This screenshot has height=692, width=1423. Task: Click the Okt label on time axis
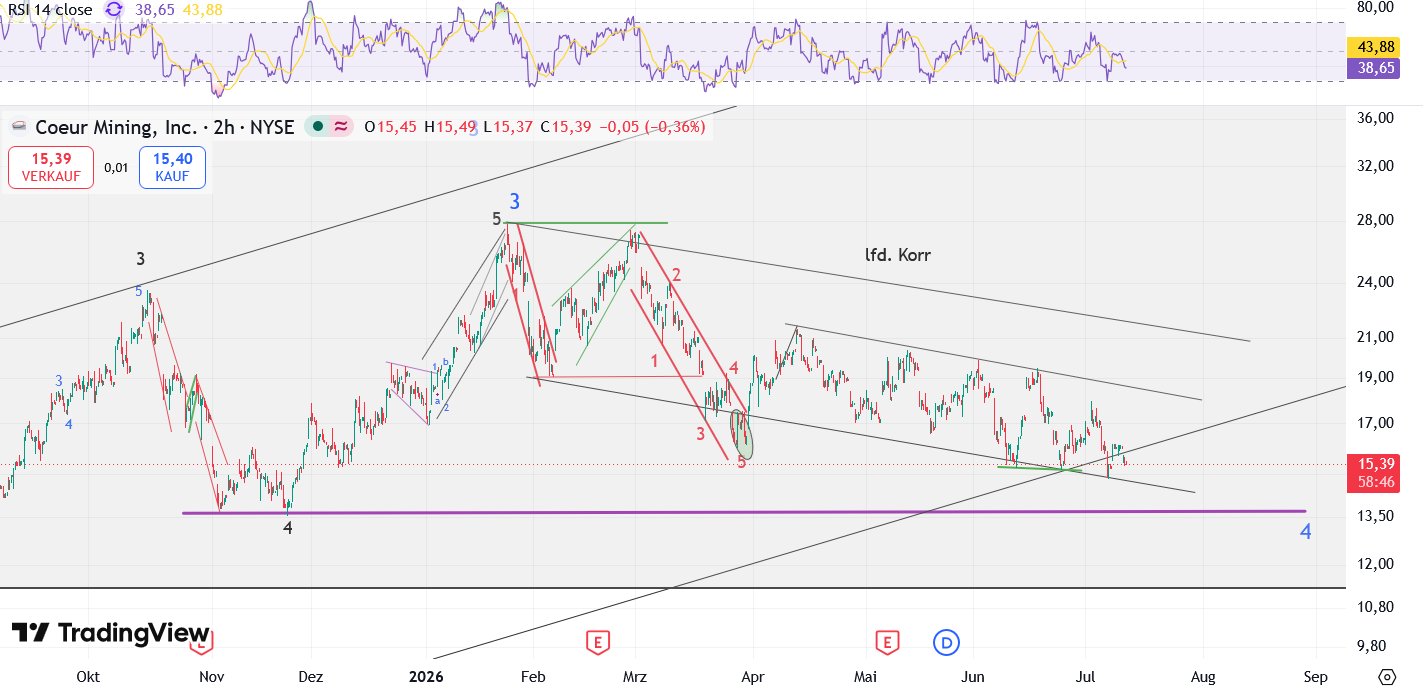(x=88, y=677)
